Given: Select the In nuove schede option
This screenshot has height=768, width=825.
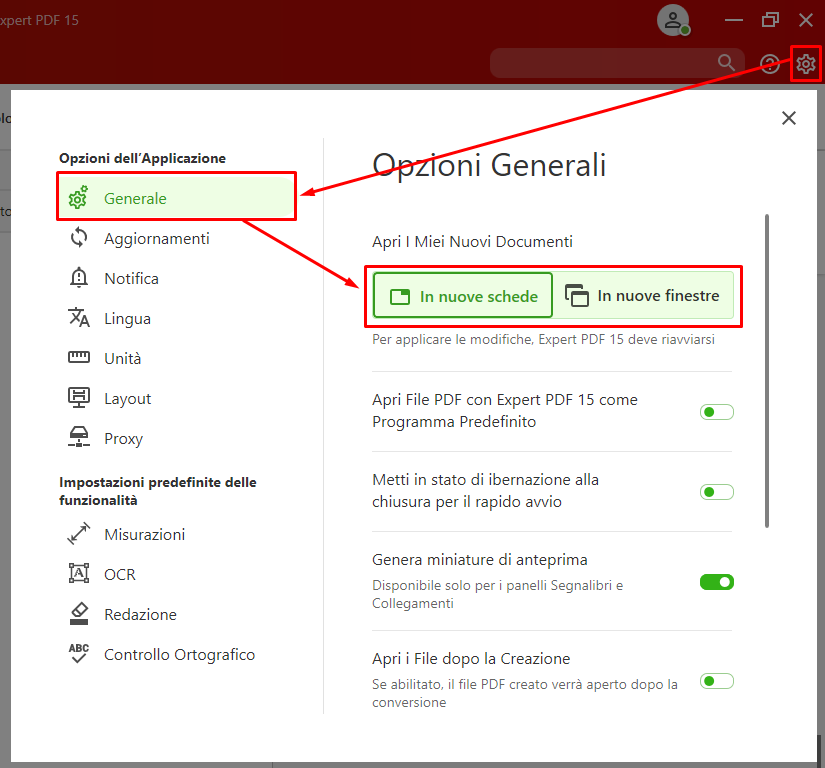Looking at the screenshot, I should [462, 296].
